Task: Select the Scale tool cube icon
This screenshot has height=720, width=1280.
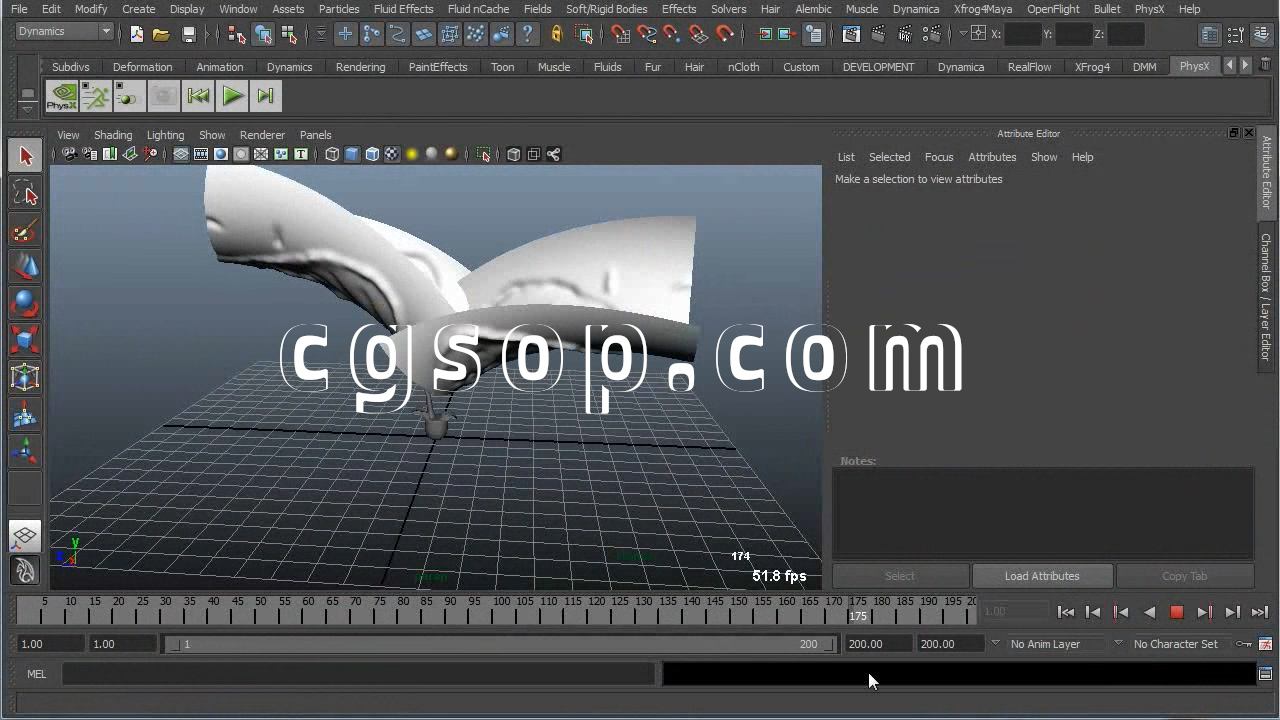Action: click(25, 340)
